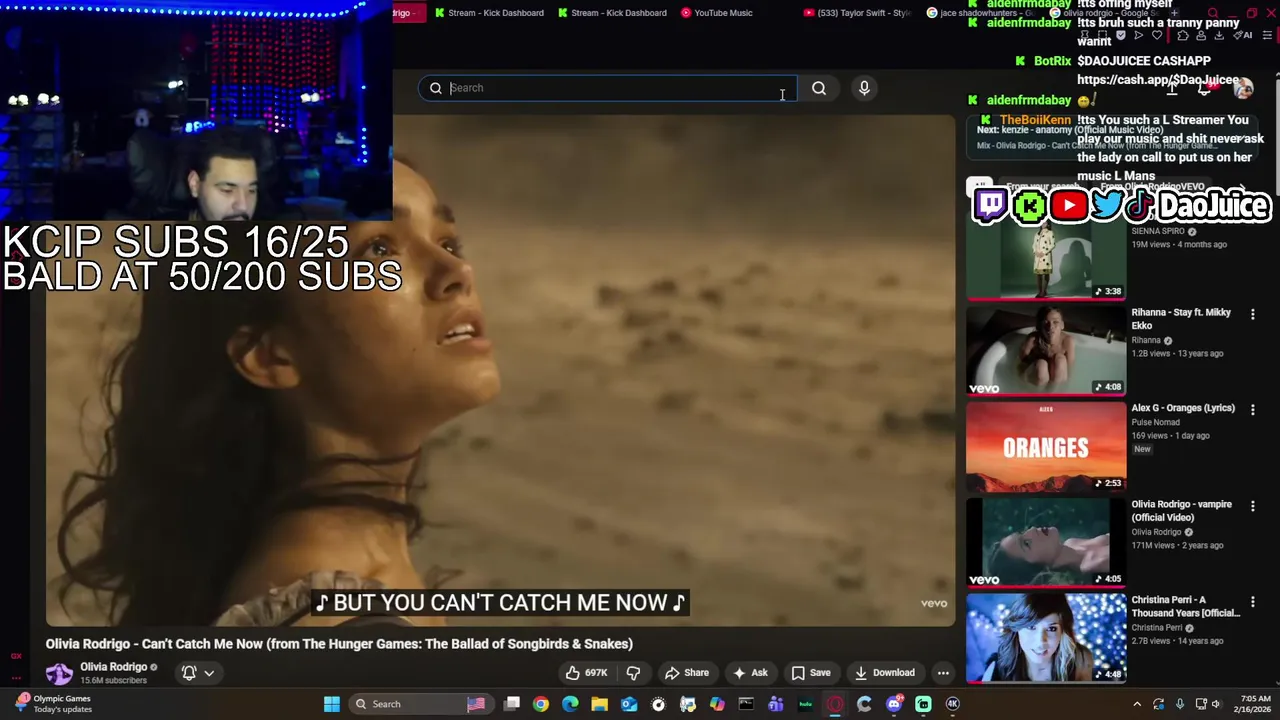This screenshot has height=720, width=1280.
Task: Open options menu for A Thousand Years
Action: [x=1252, y=602]
